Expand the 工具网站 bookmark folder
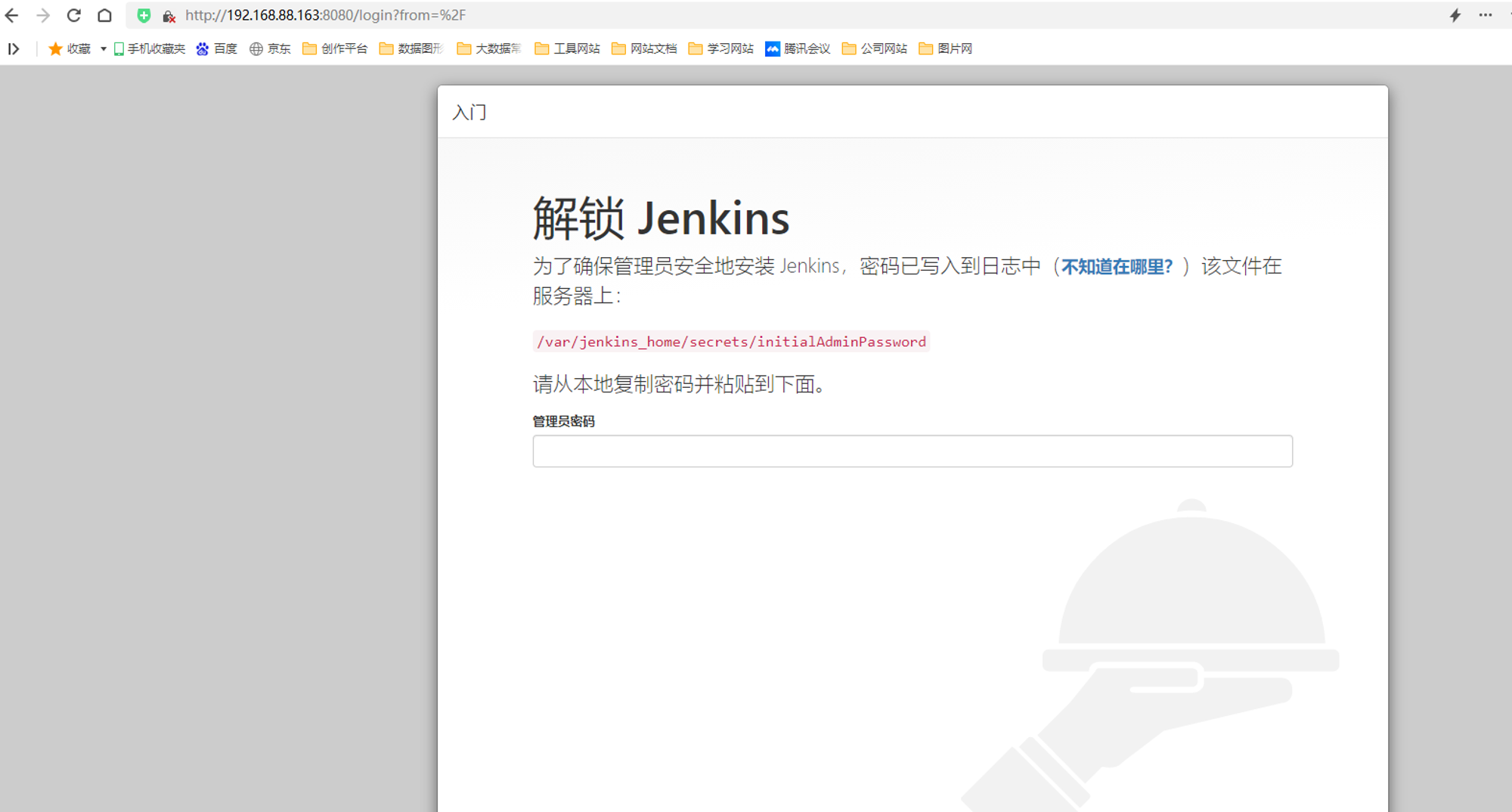Image resolution: width=1512 pixels, height=812 pixels. (x=567, y=49)
